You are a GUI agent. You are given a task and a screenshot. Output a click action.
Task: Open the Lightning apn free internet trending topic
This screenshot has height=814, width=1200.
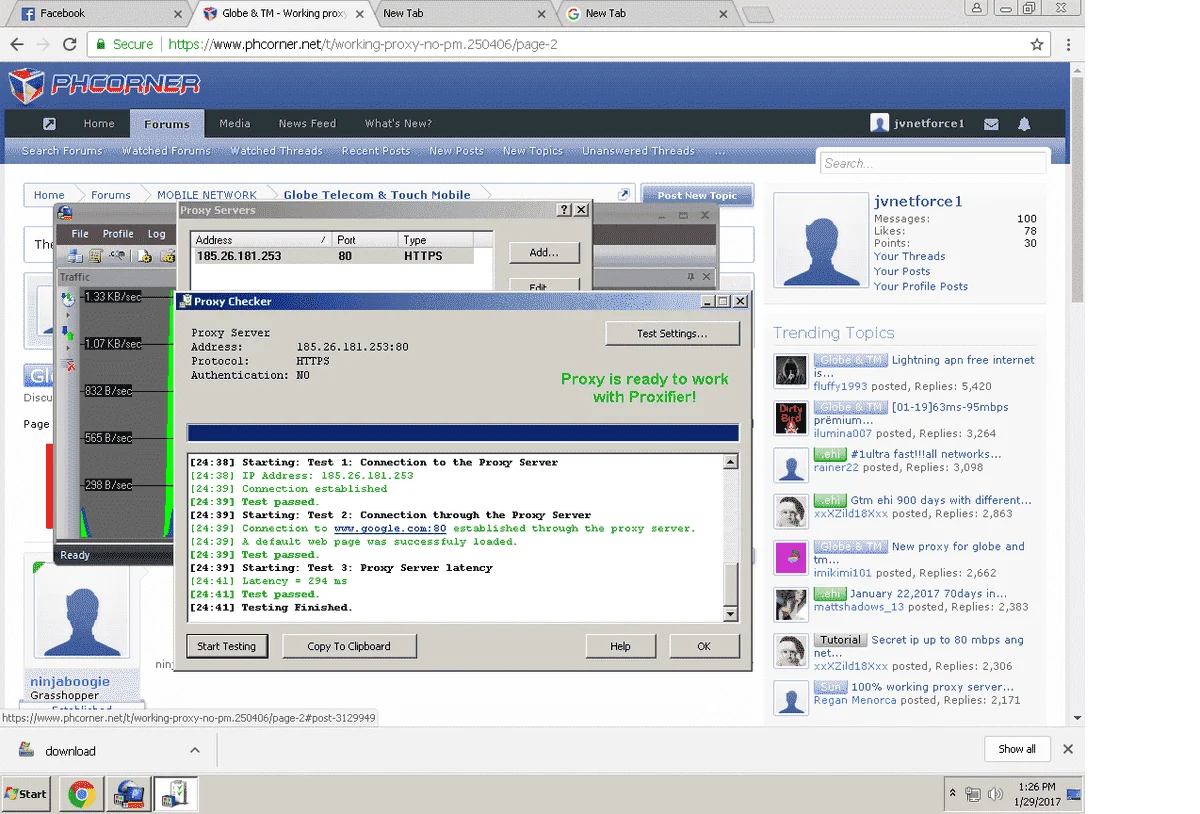click(924, 366)
